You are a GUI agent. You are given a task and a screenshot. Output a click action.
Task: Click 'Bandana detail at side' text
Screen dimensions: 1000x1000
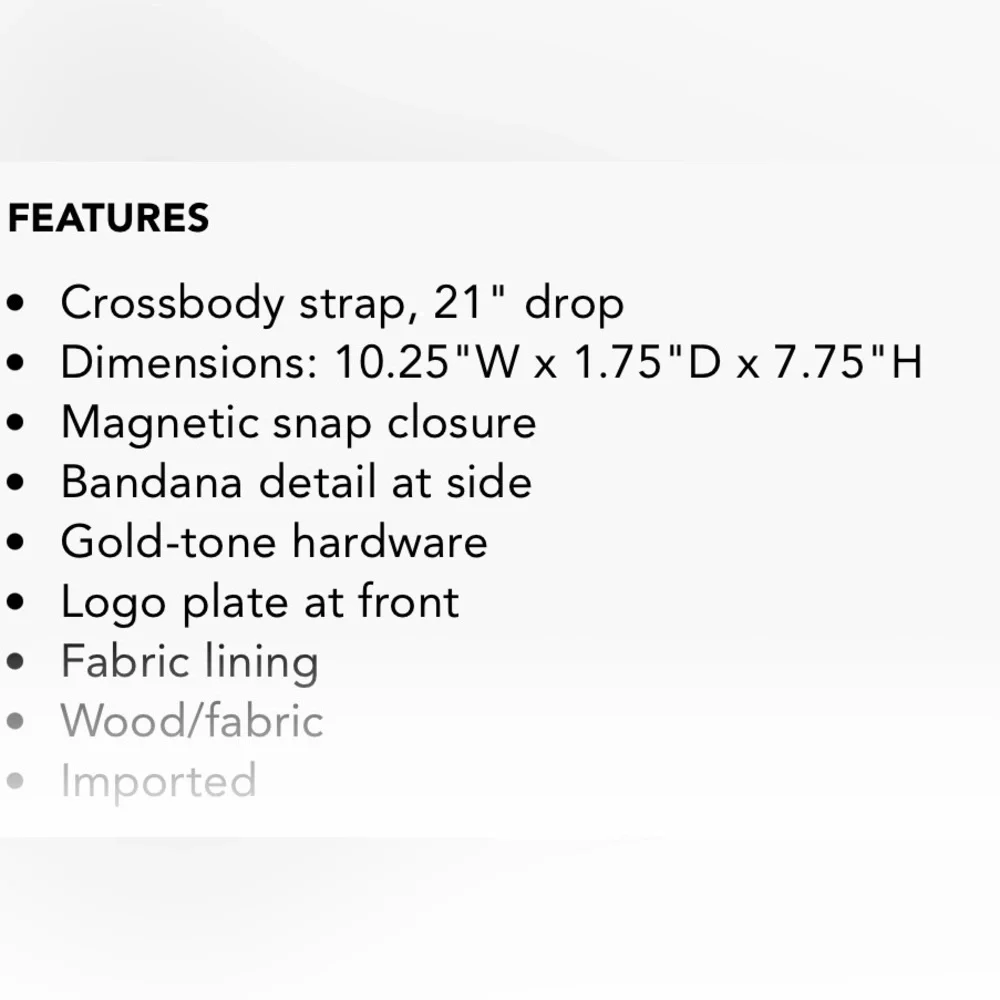pyautogui.click(x=297, y=482)
